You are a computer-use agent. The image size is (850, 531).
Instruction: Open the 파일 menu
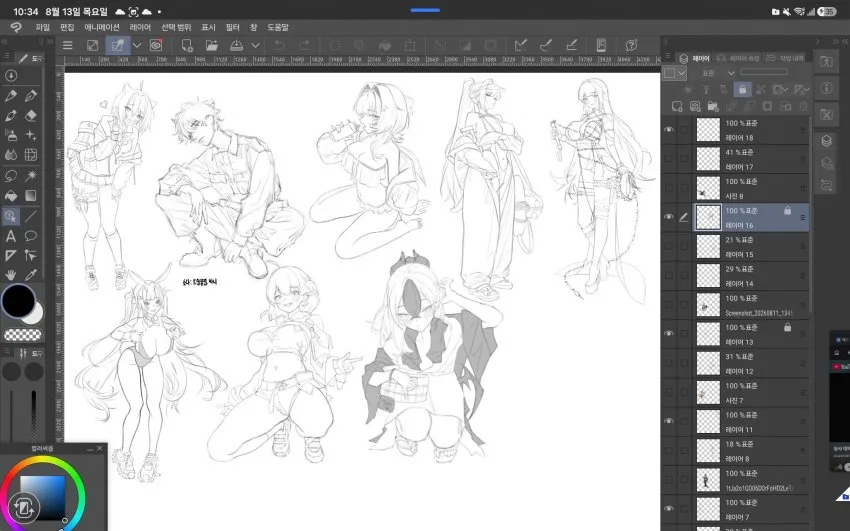click(42, 27)
